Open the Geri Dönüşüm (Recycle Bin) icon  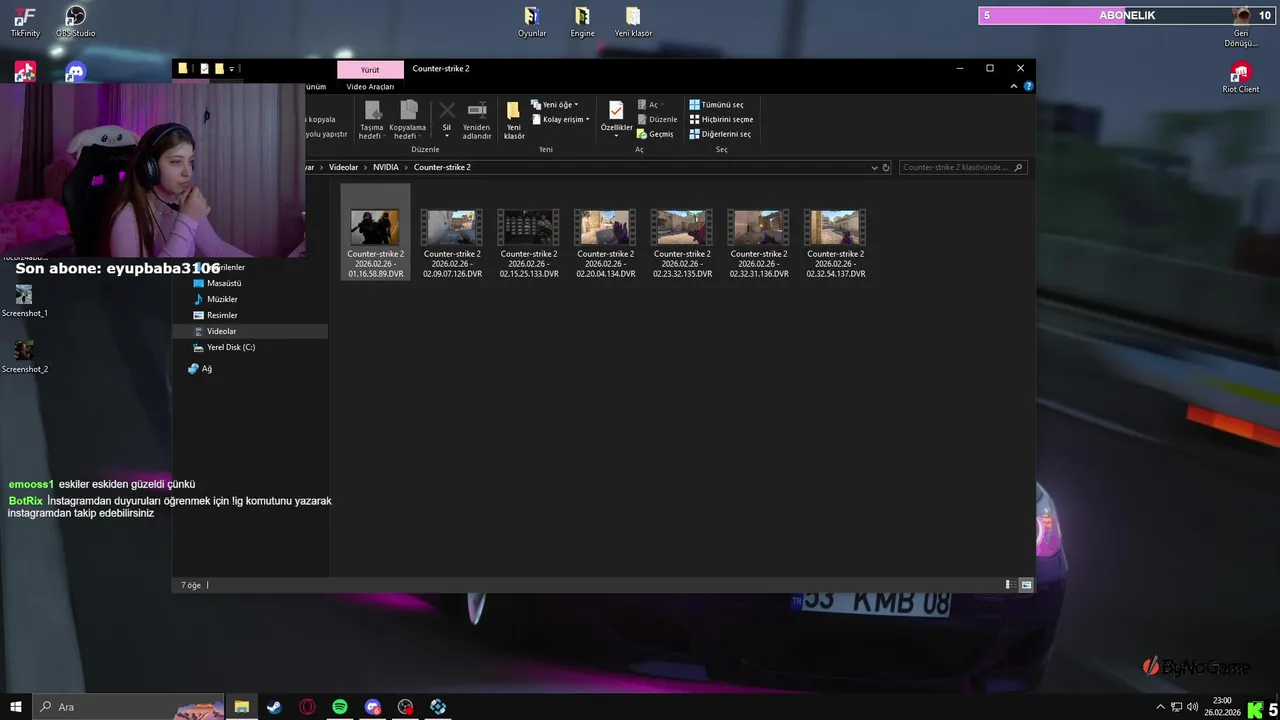click(x=1241, y=27)
